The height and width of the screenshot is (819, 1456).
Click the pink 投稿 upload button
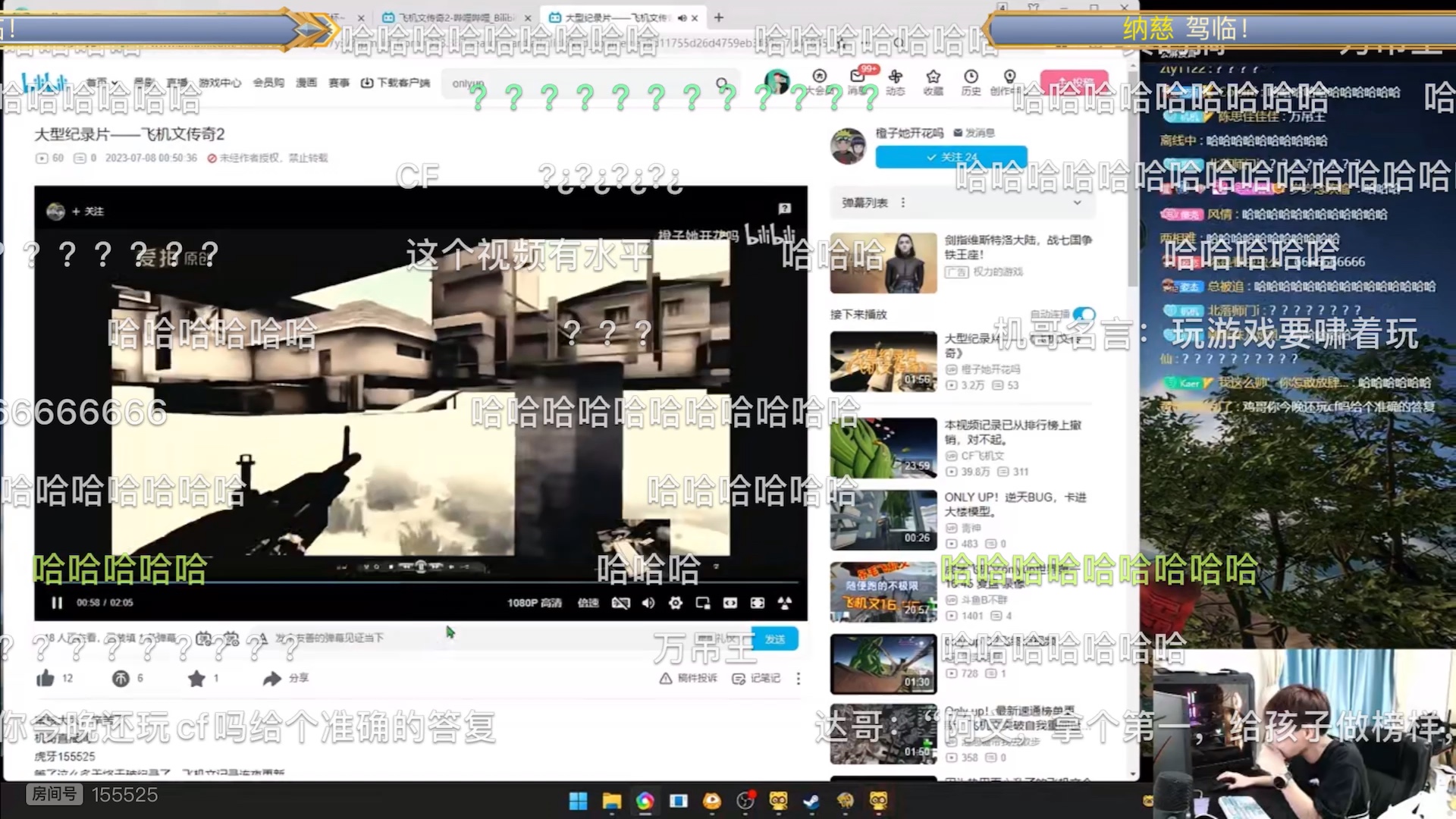1074,82
